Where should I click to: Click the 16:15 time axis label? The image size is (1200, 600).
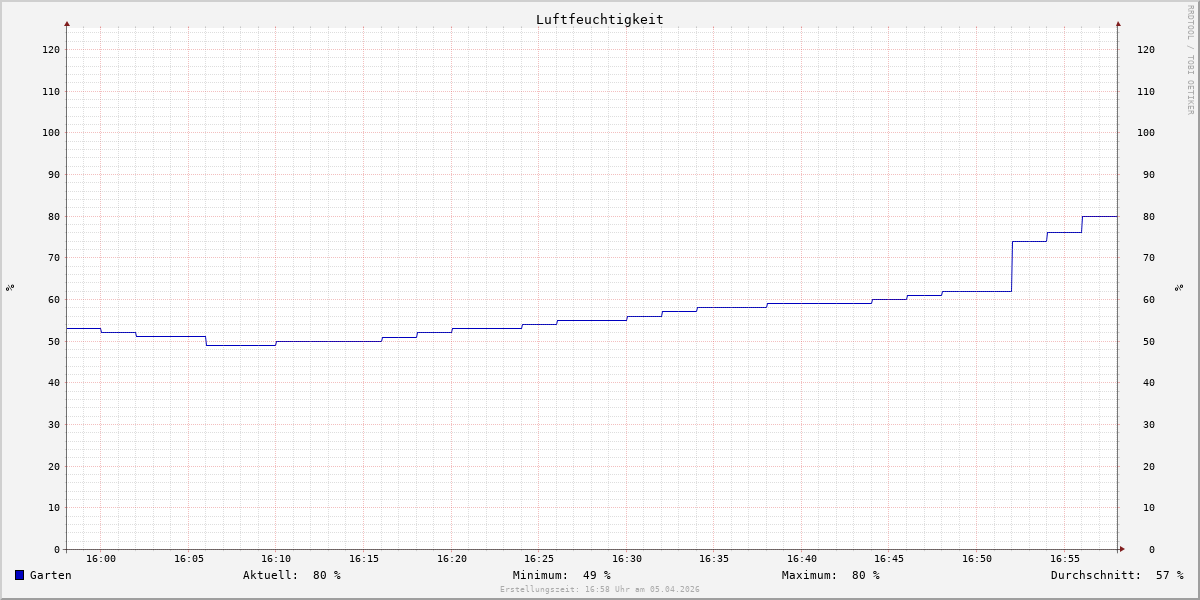[x=364, y=559]
